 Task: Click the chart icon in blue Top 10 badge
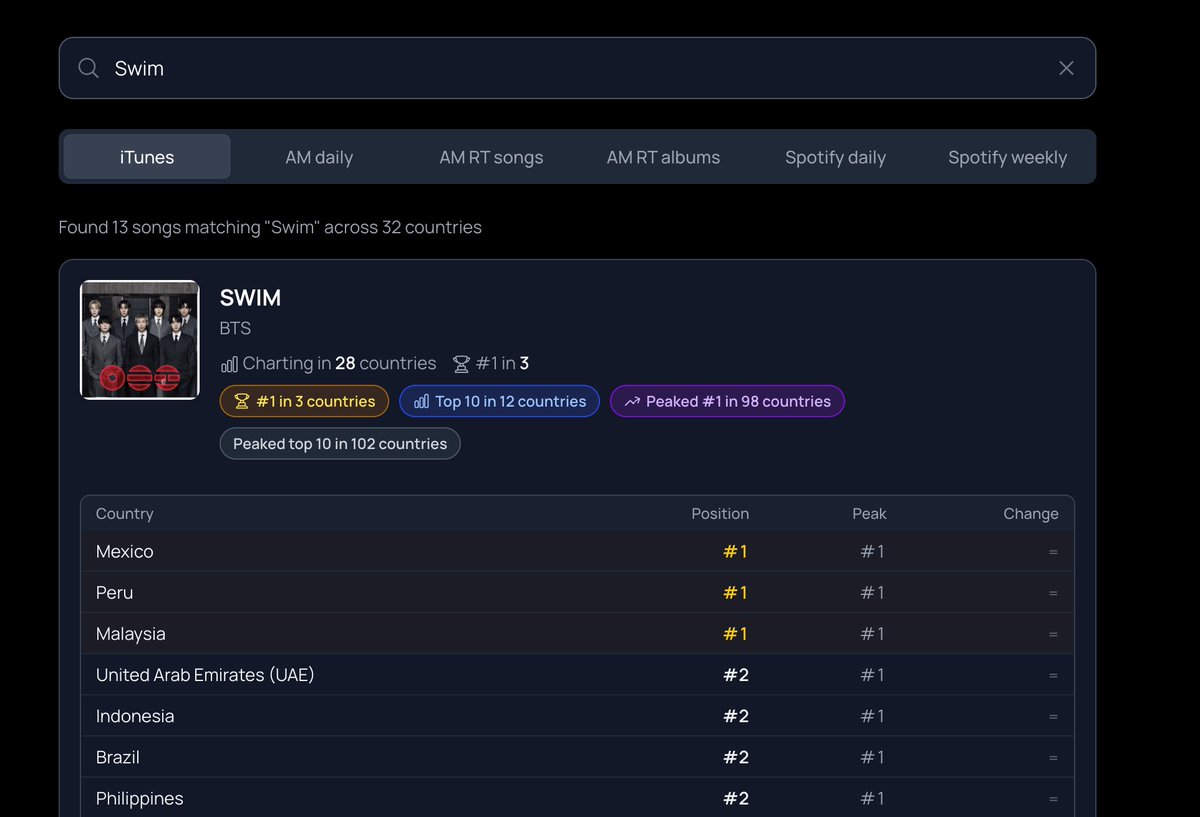[421, 401]
